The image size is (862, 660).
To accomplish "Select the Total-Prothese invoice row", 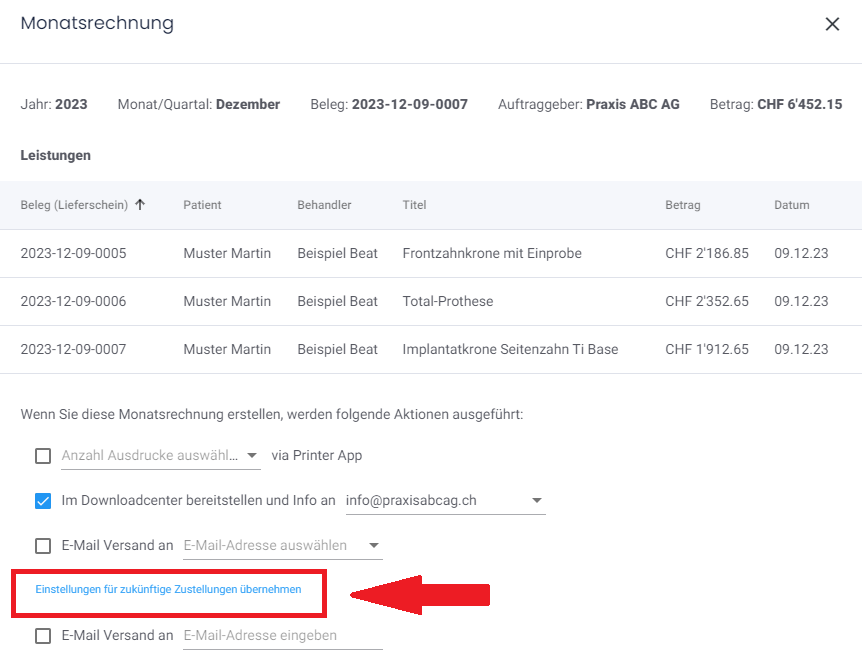I will [430, 301].
